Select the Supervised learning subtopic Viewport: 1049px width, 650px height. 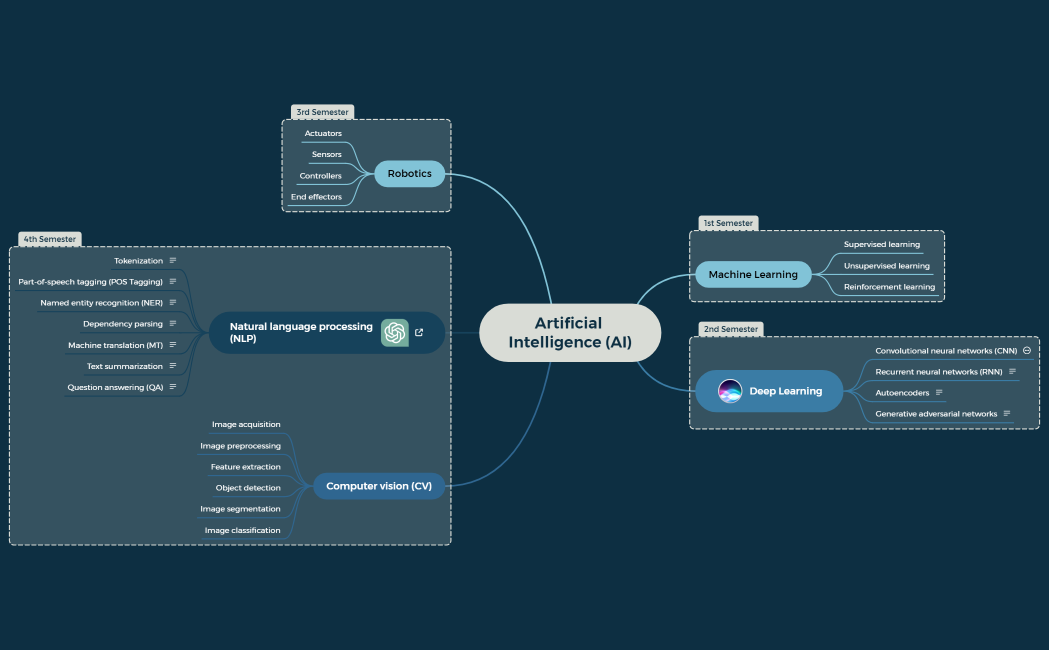881,244
